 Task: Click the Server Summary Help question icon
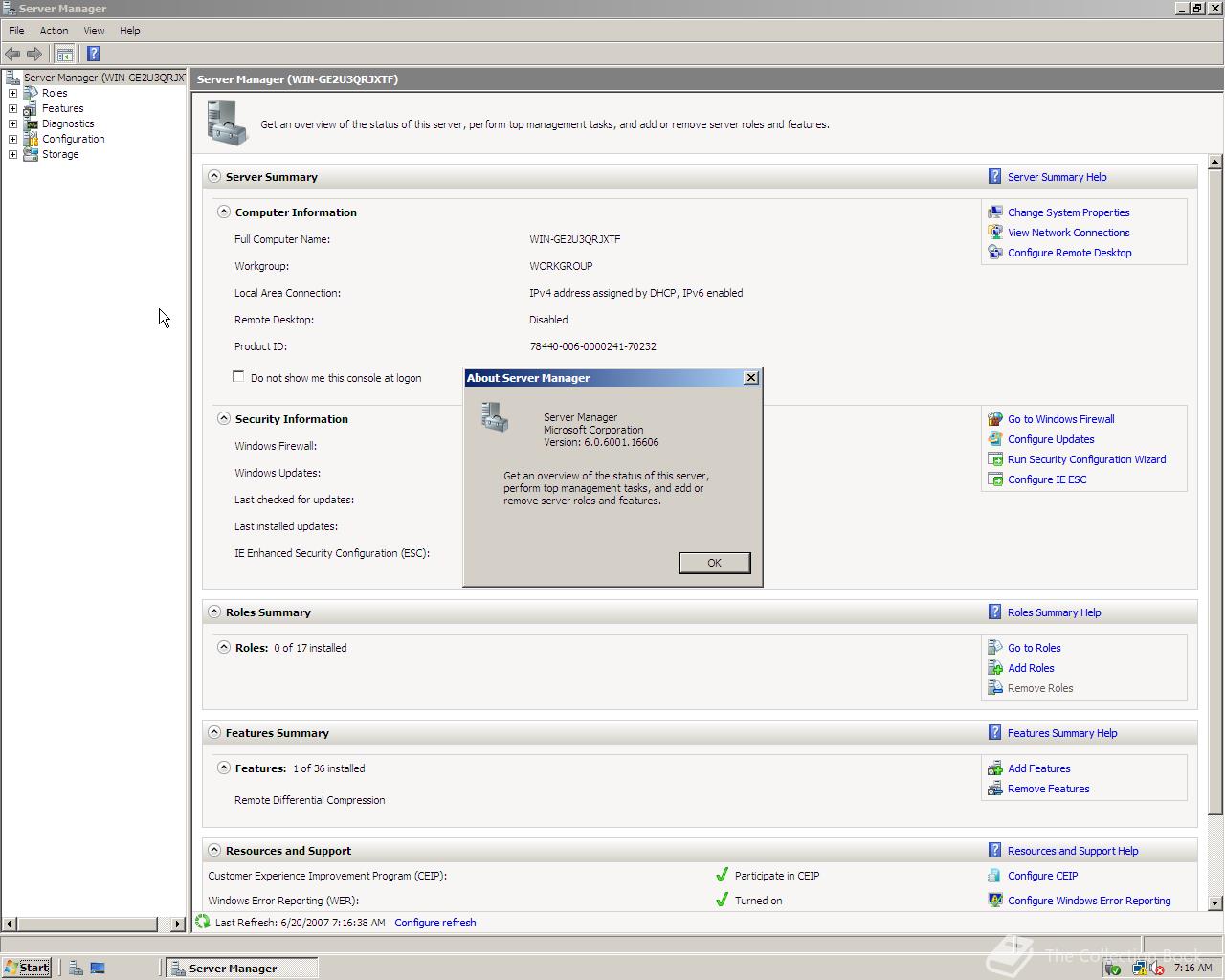[x=995, y=177]
